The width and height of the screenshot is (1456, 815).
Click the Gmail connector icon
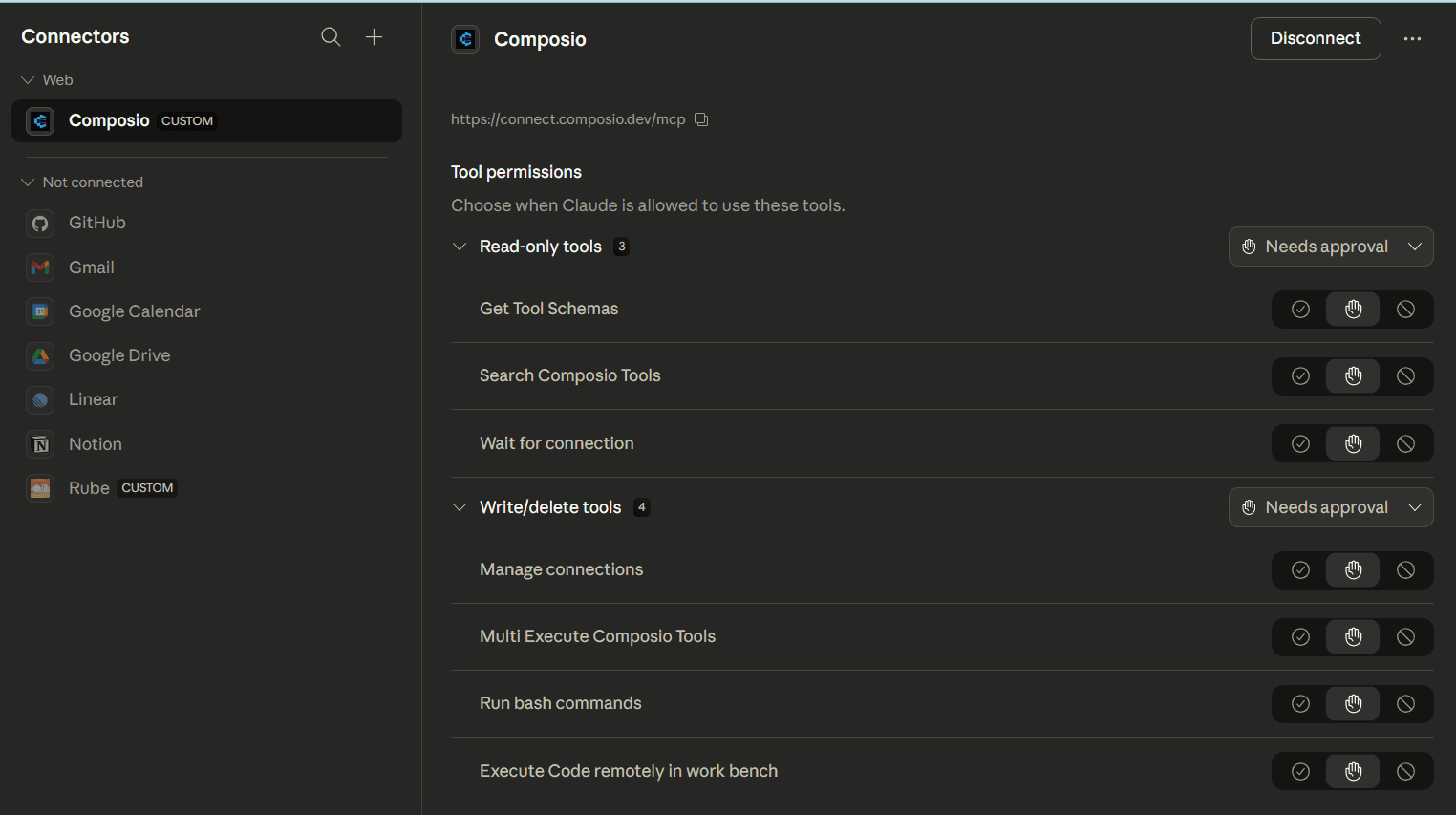coord(40,268)
